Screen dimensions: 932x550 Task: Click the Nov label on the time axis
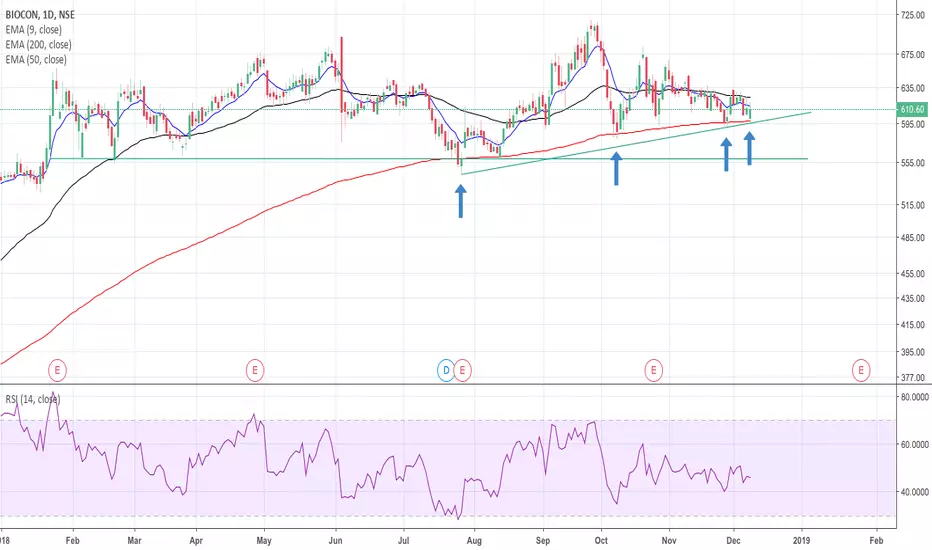point(669,540)
